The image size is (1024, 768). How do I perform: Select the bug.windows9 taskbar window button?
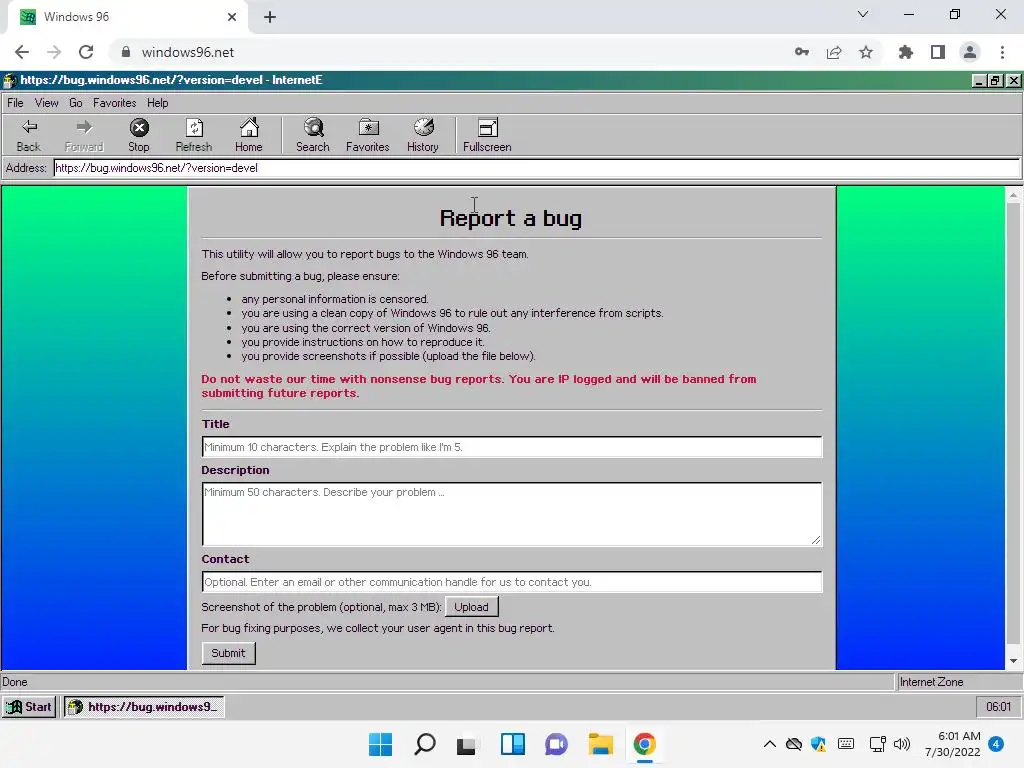(144, 707)
